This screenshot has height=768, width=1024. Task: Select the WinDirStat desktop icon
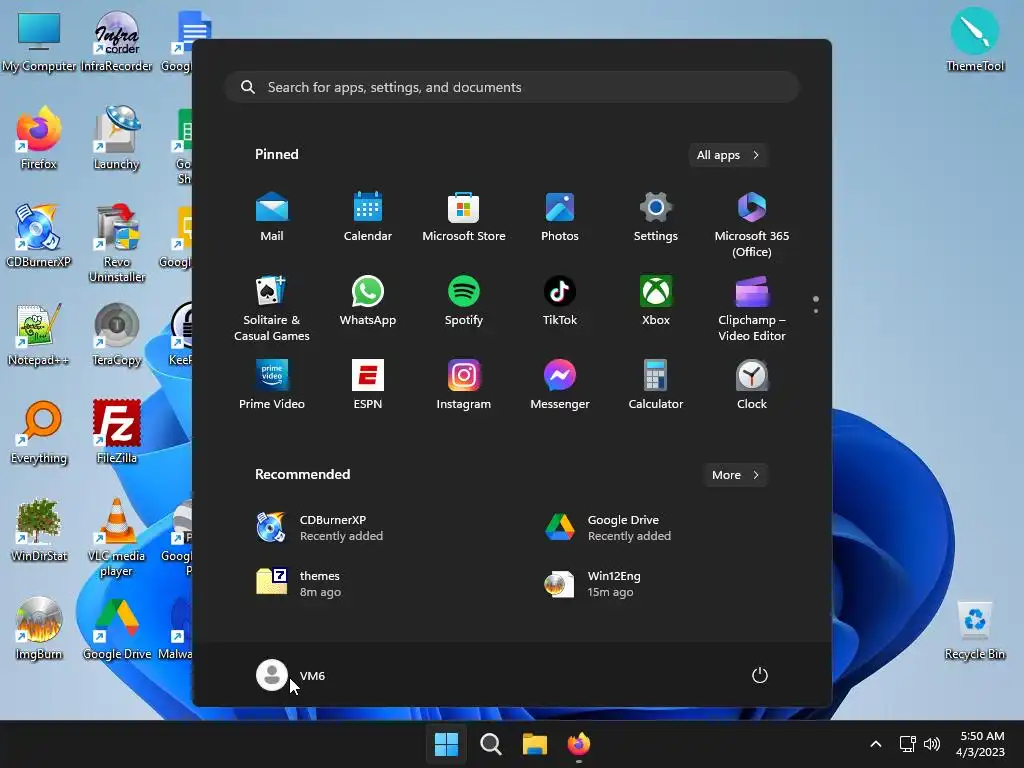tap(39, 530)
